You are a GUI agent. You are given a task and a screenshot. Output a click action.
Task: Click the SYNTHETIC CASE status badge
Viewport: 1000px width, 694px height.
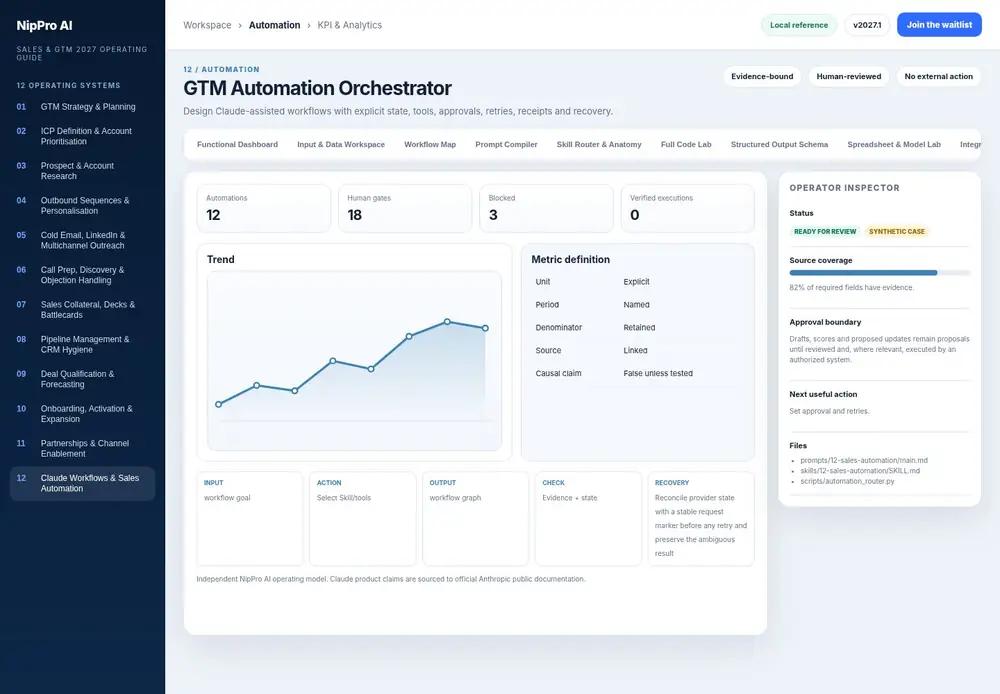897,232
